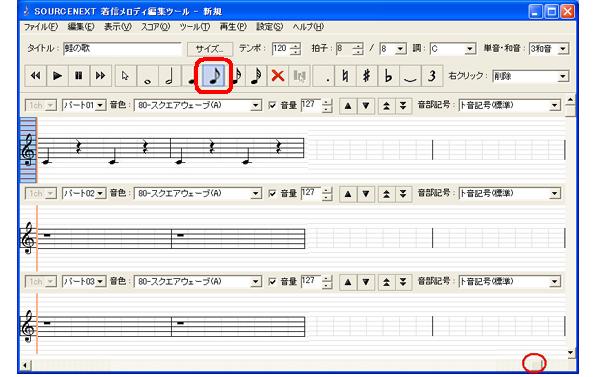Click the horizontal scrollbar left arrow
This screenshot has width=600, height=377.
click(25, 366)
